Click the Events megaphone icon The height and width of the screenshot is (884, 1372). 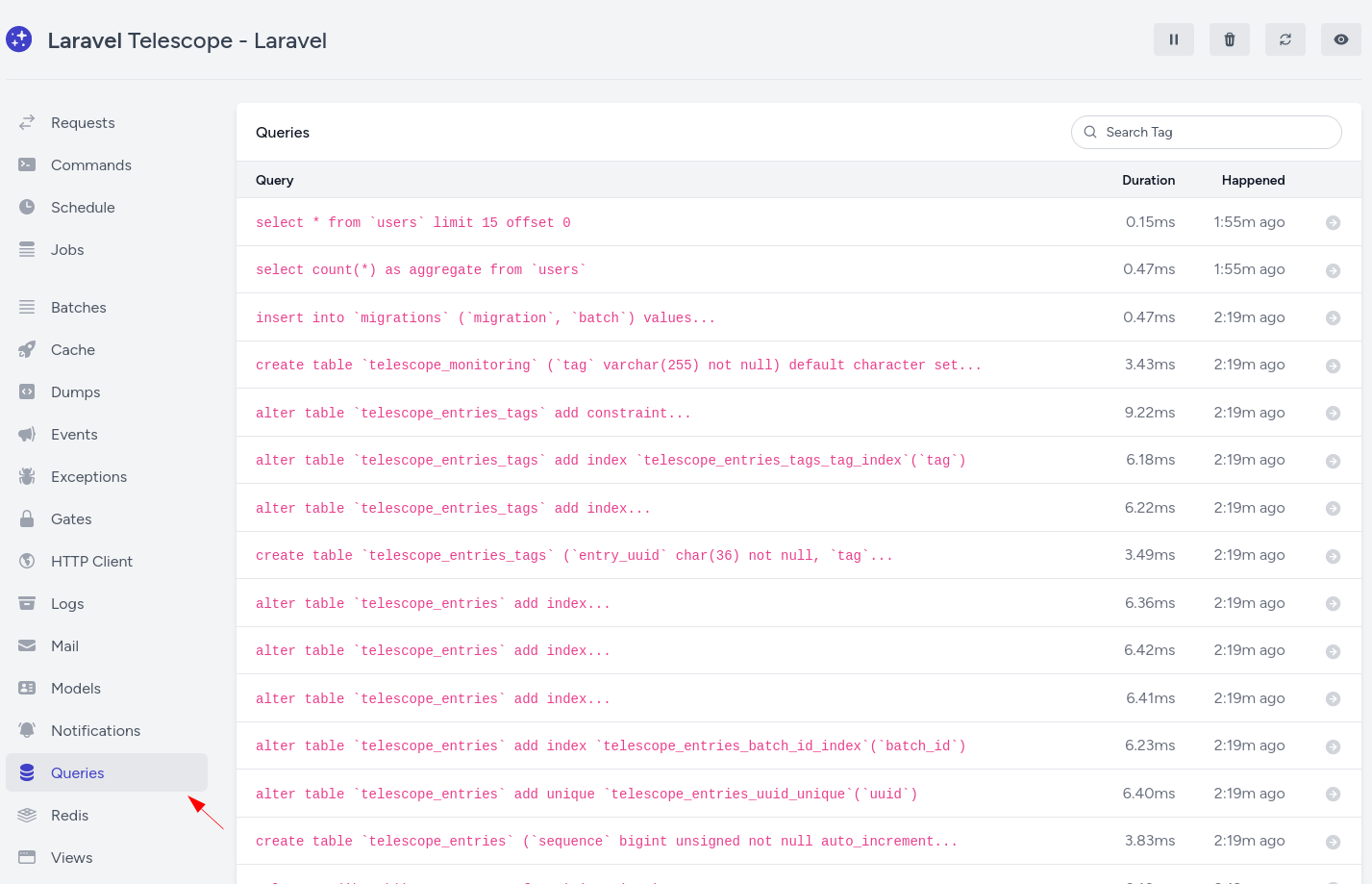click(x=27, y=434)
